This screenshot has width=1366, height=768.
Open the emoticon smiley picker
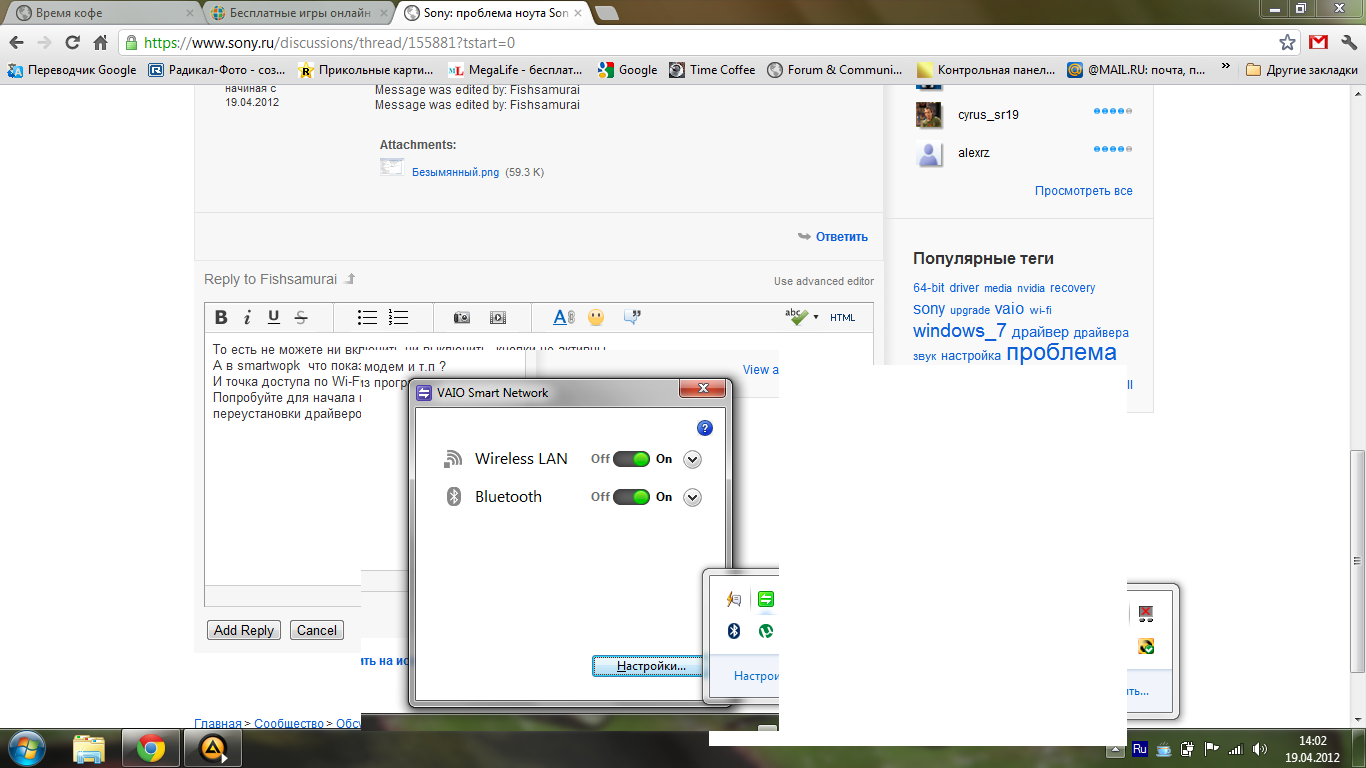tap(596, 318)
